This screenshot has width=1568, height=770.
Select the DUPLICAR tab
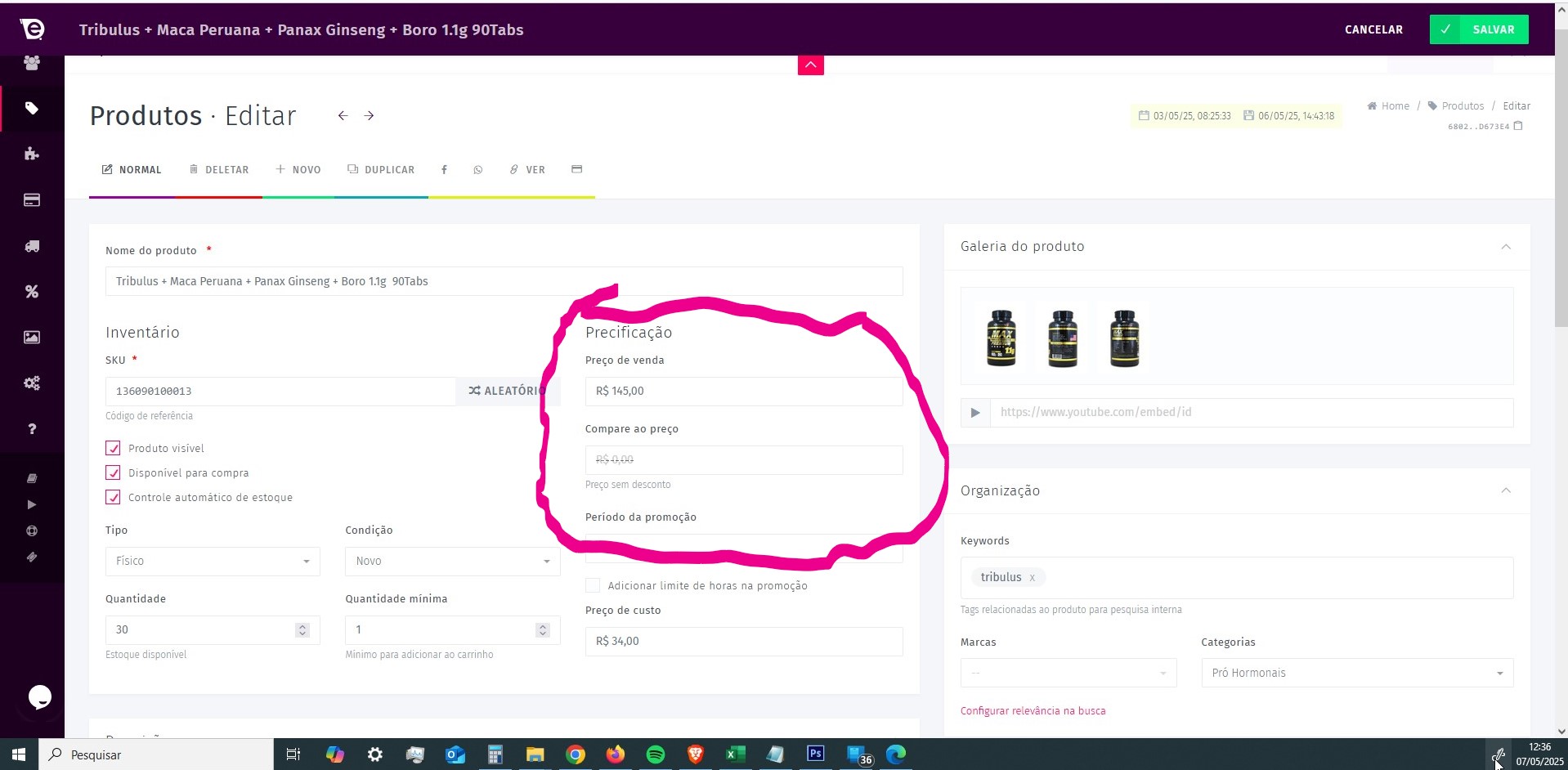point(381,170)
